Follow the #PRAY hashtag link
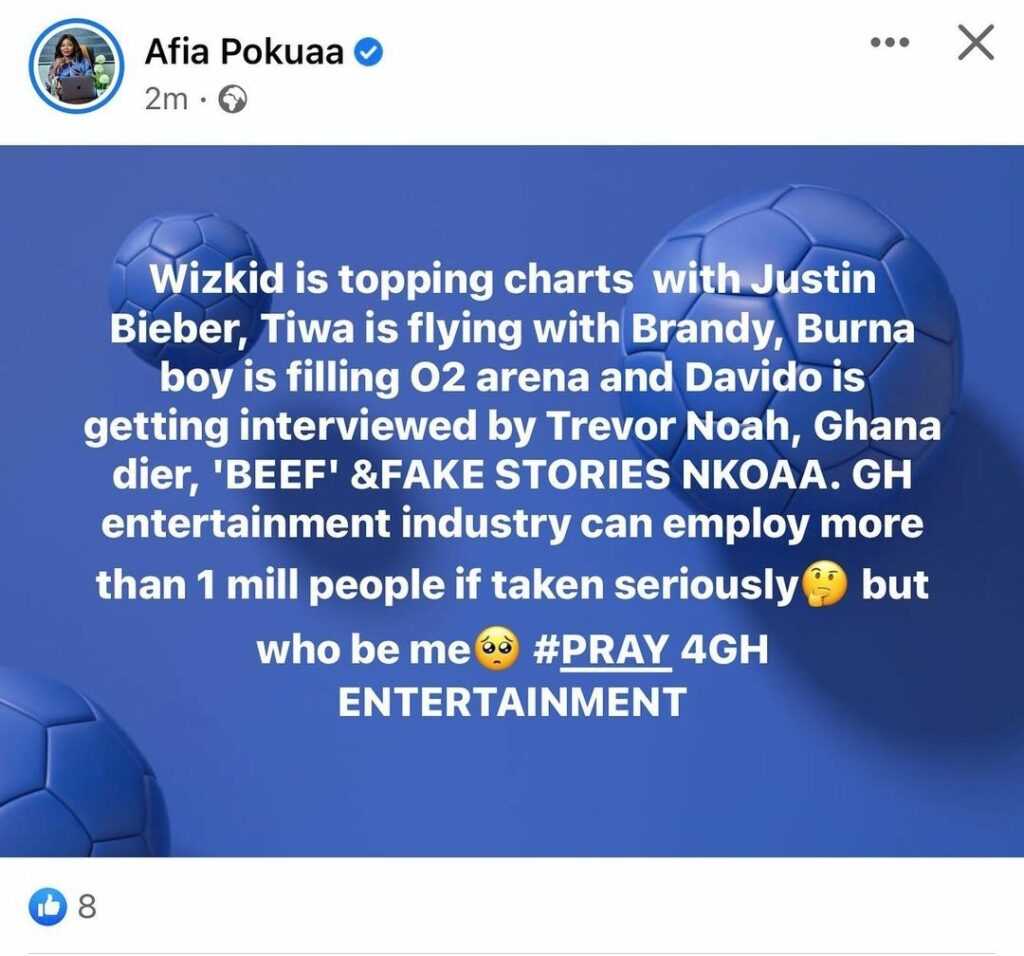The width and height of the screenshot is (1024, 956). (602, 650)
